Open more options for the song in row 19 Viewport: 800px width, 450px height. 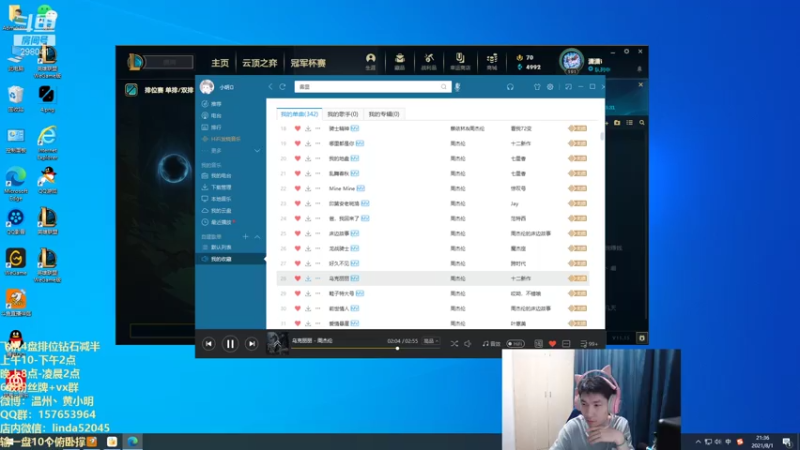tap(318, 144)
